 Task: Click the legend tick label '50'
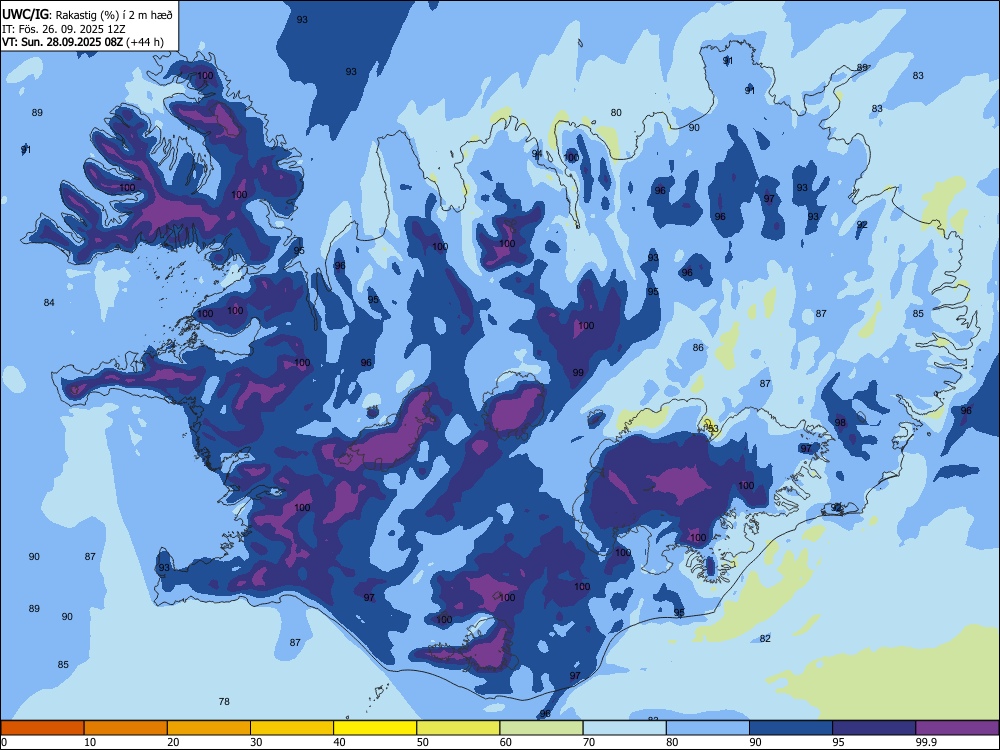point(423,742)
